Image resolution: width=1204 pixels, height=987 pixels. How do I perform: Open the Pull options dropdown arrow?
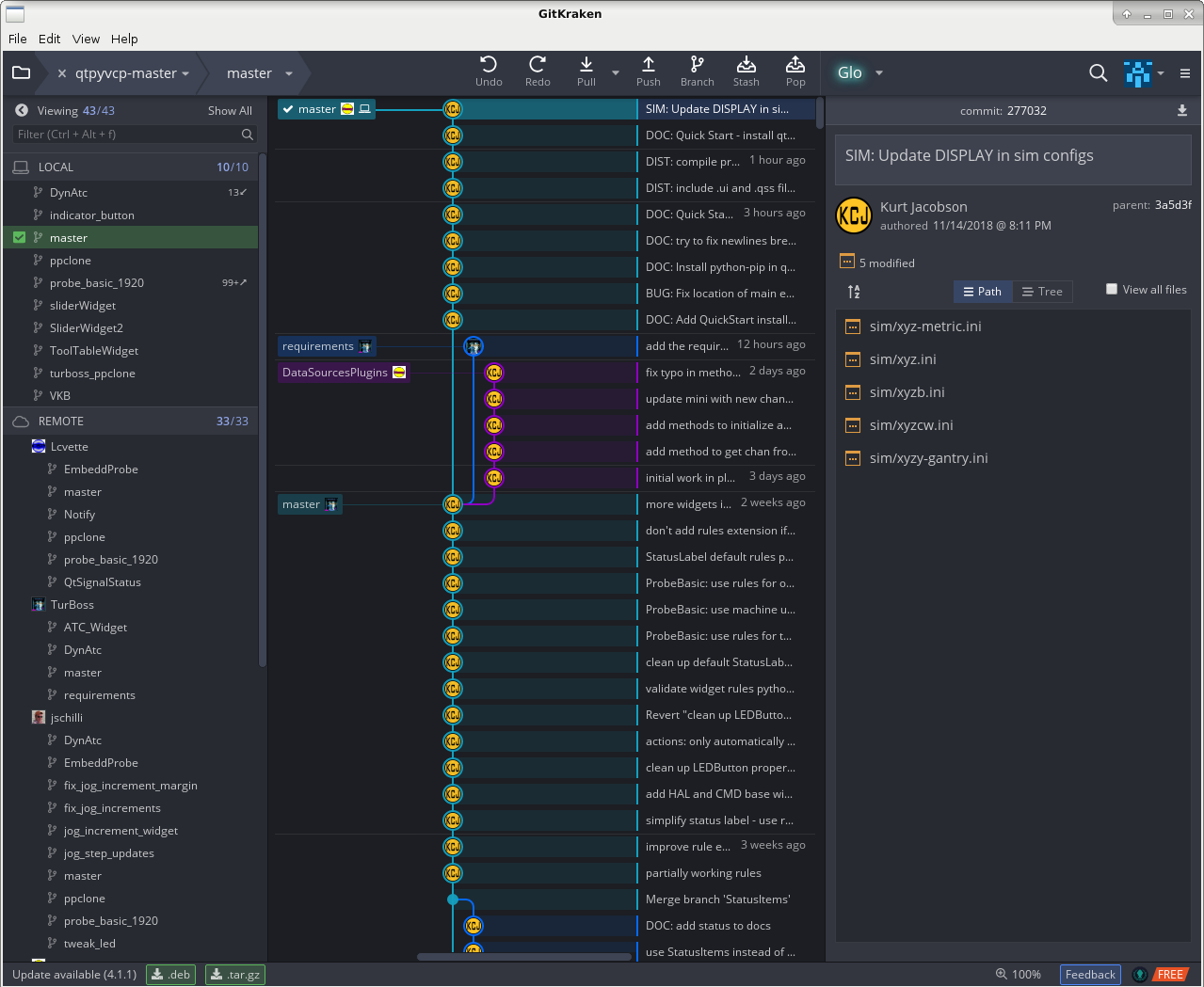pos(616,72)
